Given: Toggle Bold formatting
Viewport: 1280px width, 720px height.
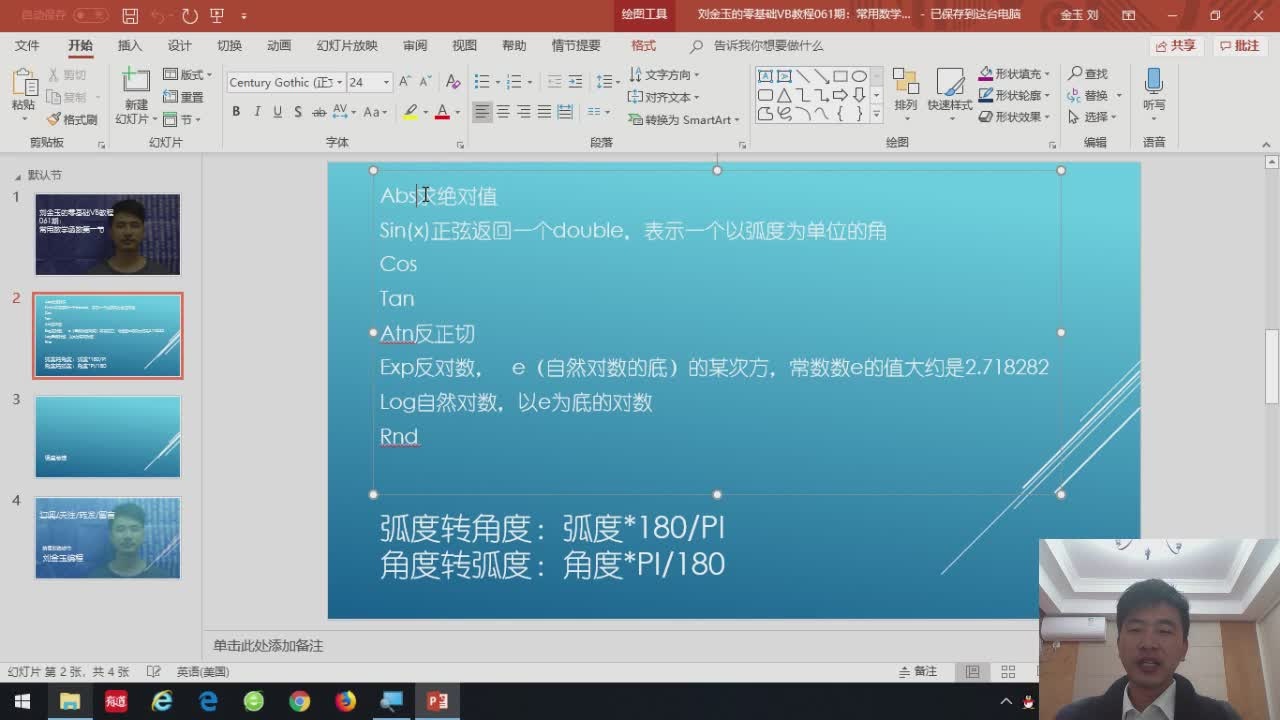Looking at the screenshot, I should [x=236, y=112].
